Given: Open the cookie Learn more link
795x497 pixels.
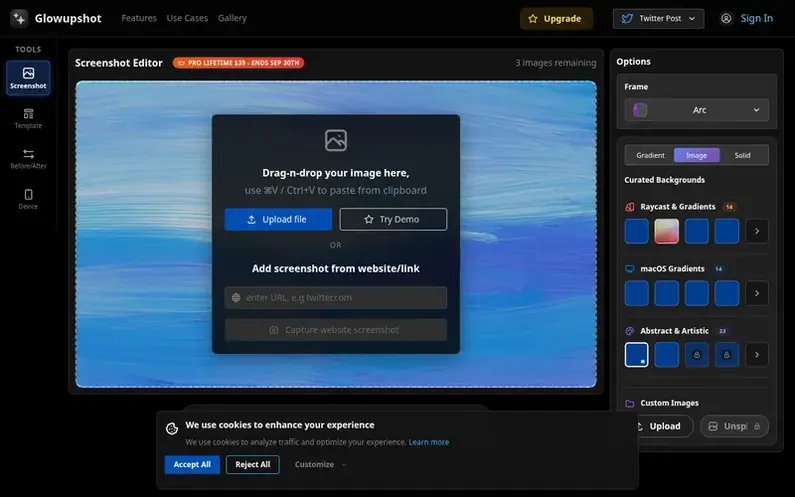Looking at the screenshot, I should tap(429, 442).
